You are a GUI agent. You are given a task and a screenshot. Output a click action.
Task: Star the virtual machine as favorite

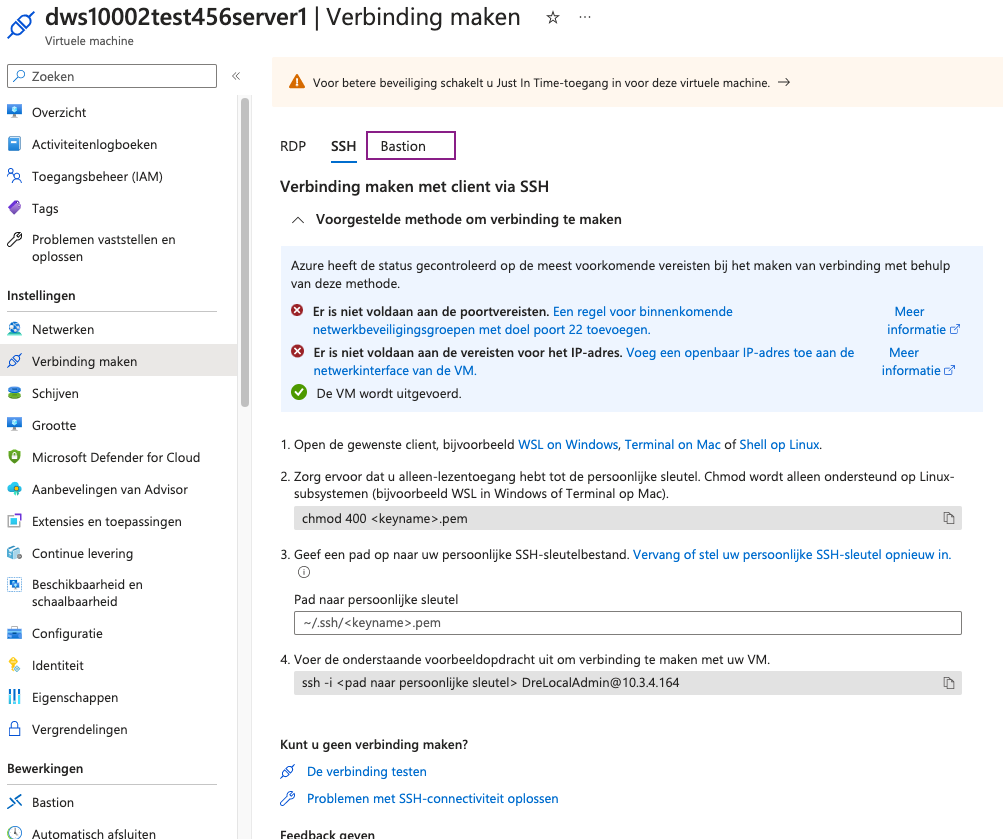coord(552,17)
